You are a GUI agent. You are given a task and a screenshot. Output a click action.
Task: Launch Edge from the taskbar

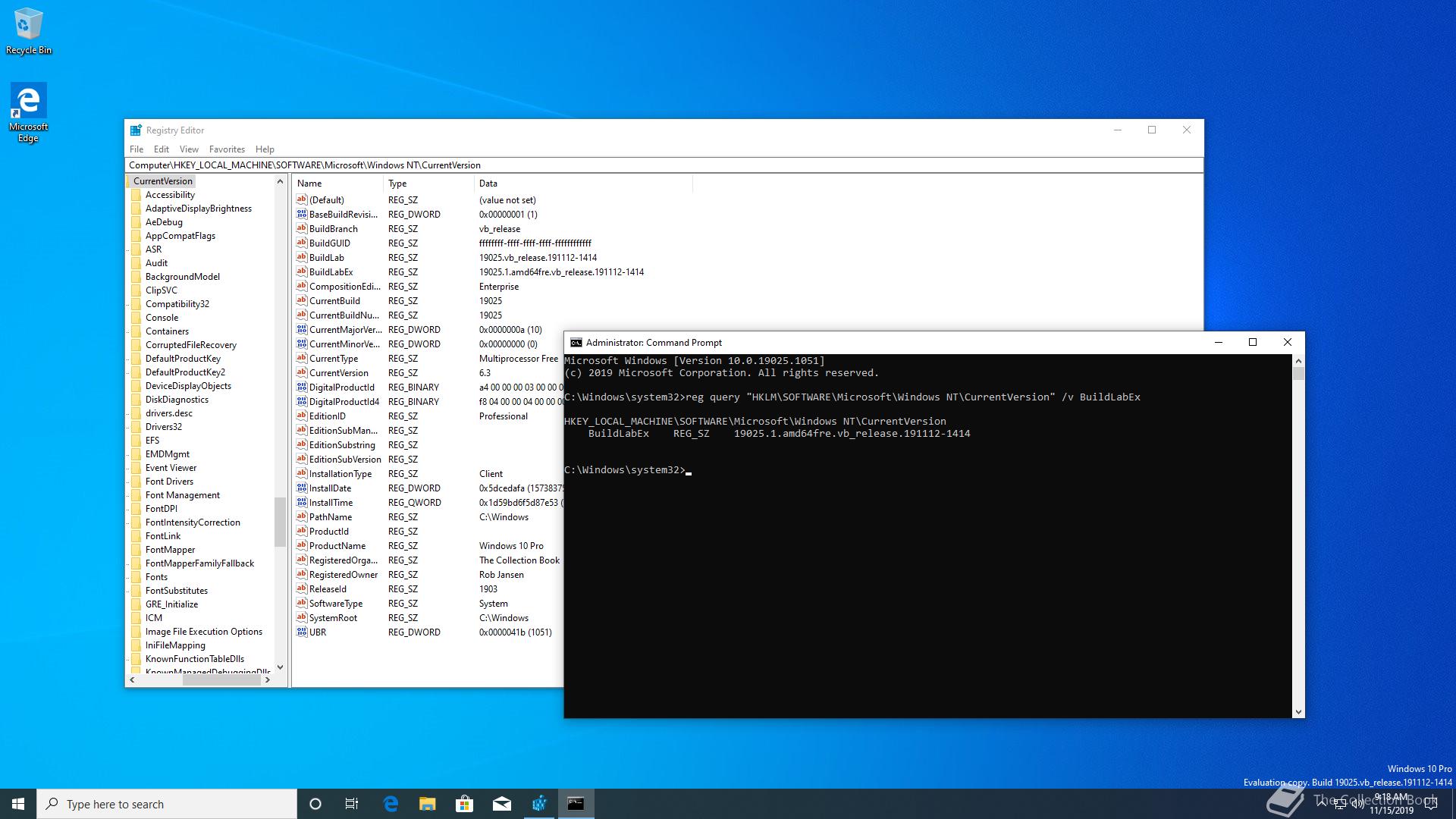(x=391, y=804)
